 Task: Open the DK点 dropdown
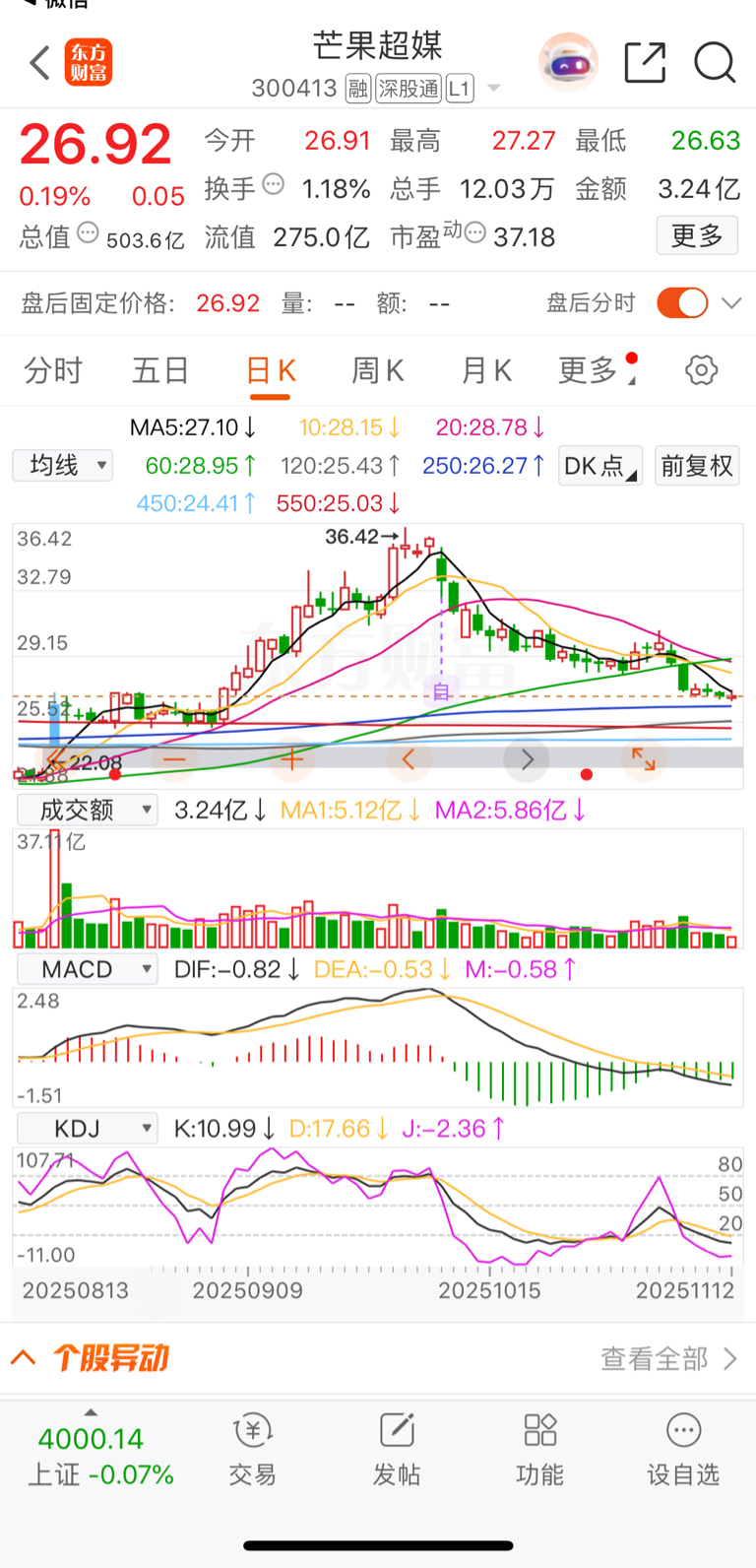[600, 465]
